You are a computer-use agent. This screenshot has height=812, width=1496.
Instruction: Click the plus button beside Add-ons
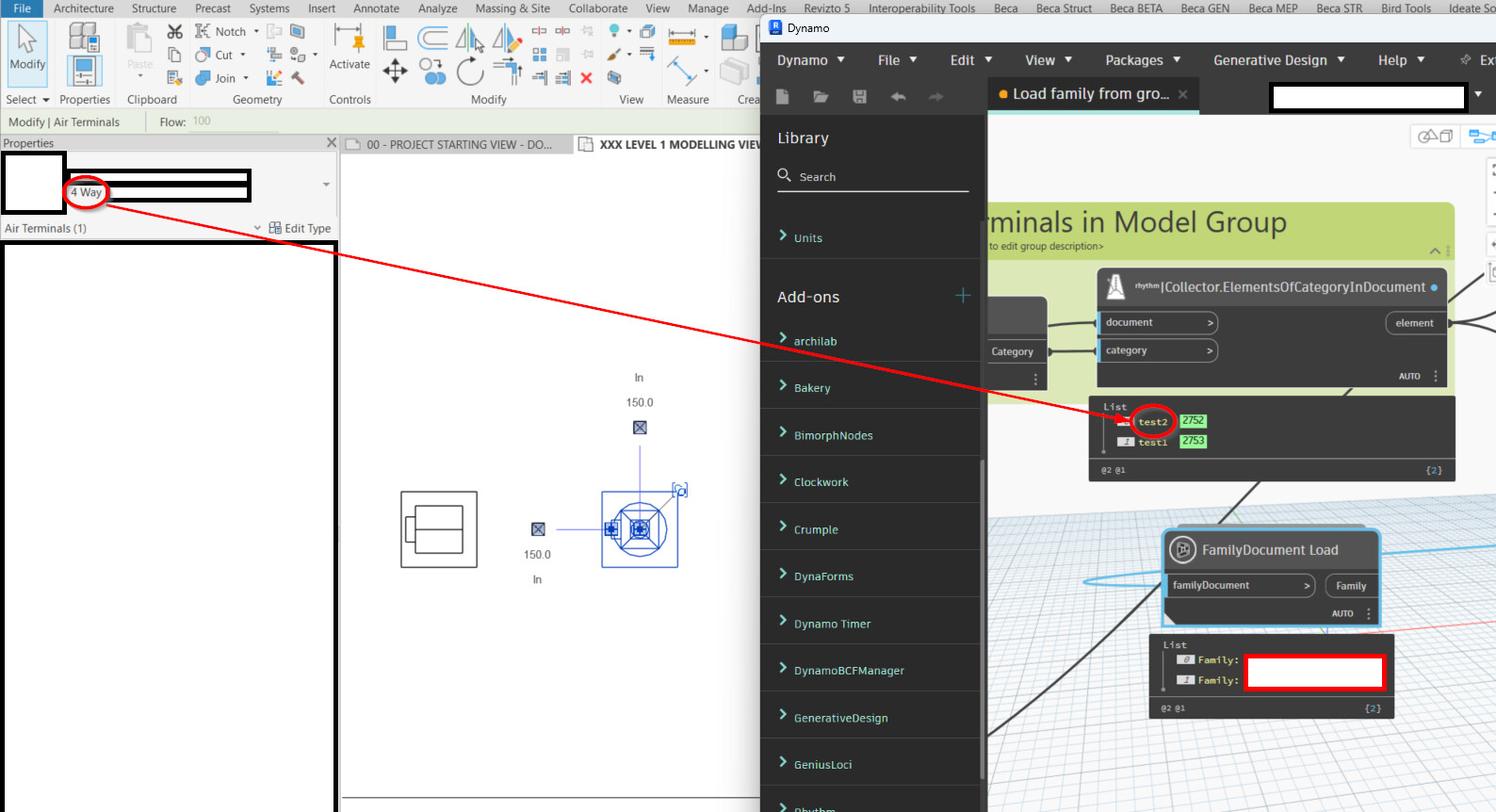point(962,296)
